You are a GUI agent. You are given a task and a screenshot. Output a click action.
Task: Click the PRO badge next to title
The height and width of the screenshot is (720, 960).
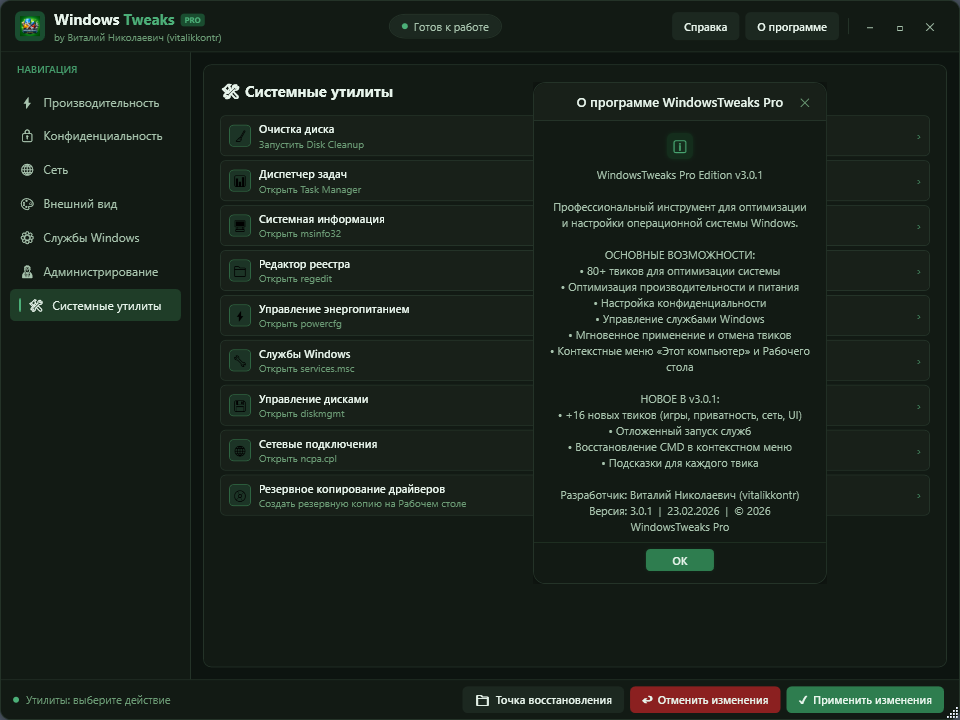tap(193, 20)
